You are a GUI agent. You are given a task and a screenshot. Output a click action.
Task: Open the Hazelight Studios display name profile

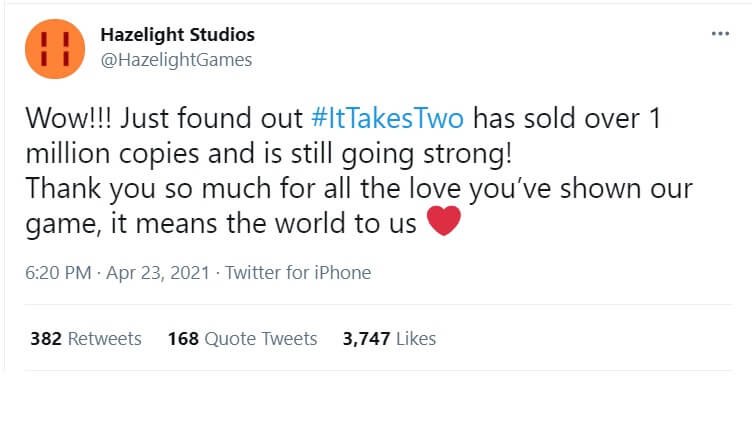(178, 35)
